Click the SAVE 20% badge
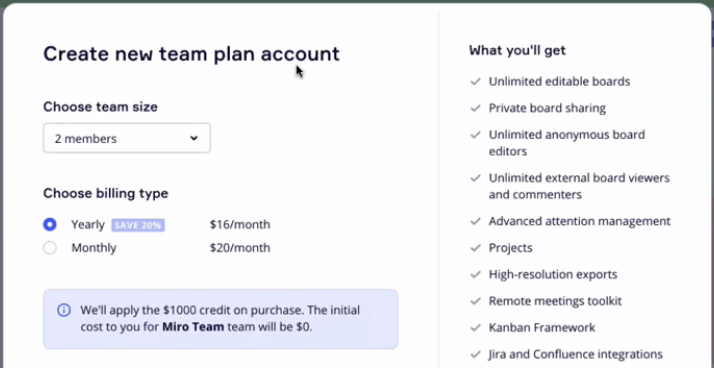 [138, 225]
